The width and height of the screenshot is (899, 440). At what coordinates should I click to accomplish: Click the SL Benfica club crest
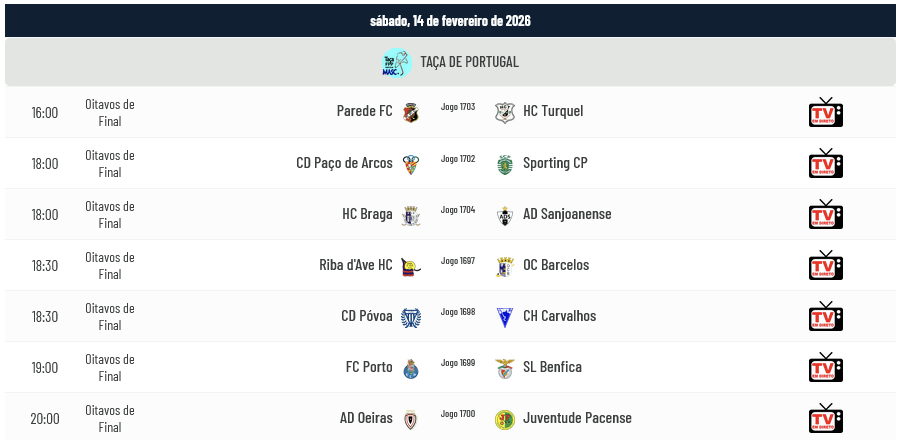click(x=504, y=368)
